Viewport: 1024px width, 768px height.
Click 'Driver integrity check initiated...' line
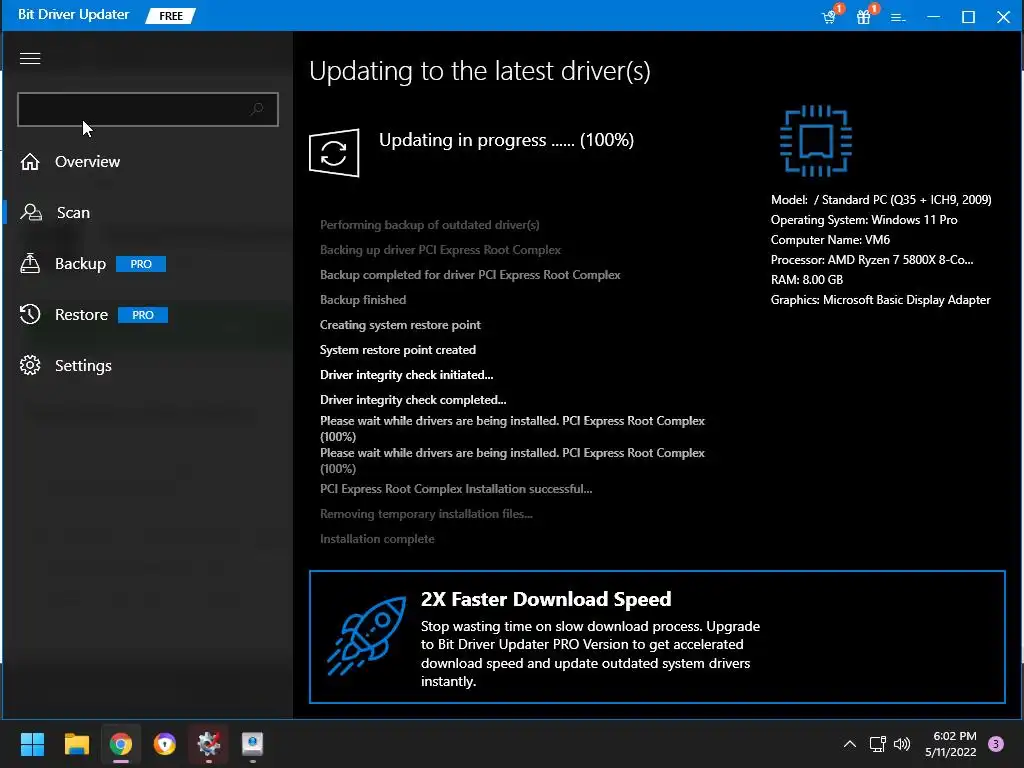point(406,375)
